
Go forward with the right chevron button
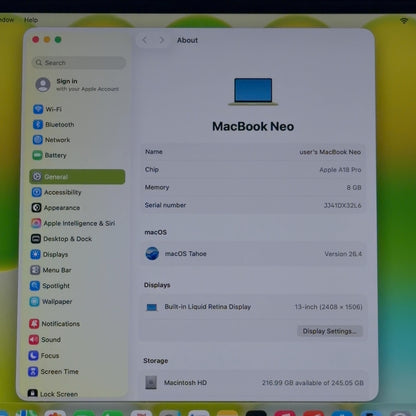pyautogui.click(x=162, y=40)
